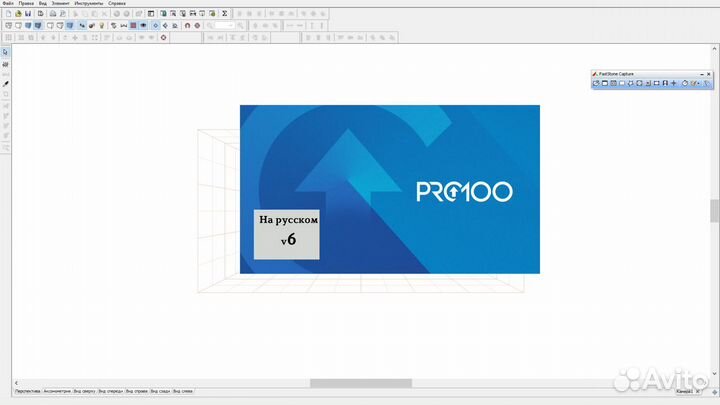Switch to the Вид сзади tab

[x=160, y=392]
